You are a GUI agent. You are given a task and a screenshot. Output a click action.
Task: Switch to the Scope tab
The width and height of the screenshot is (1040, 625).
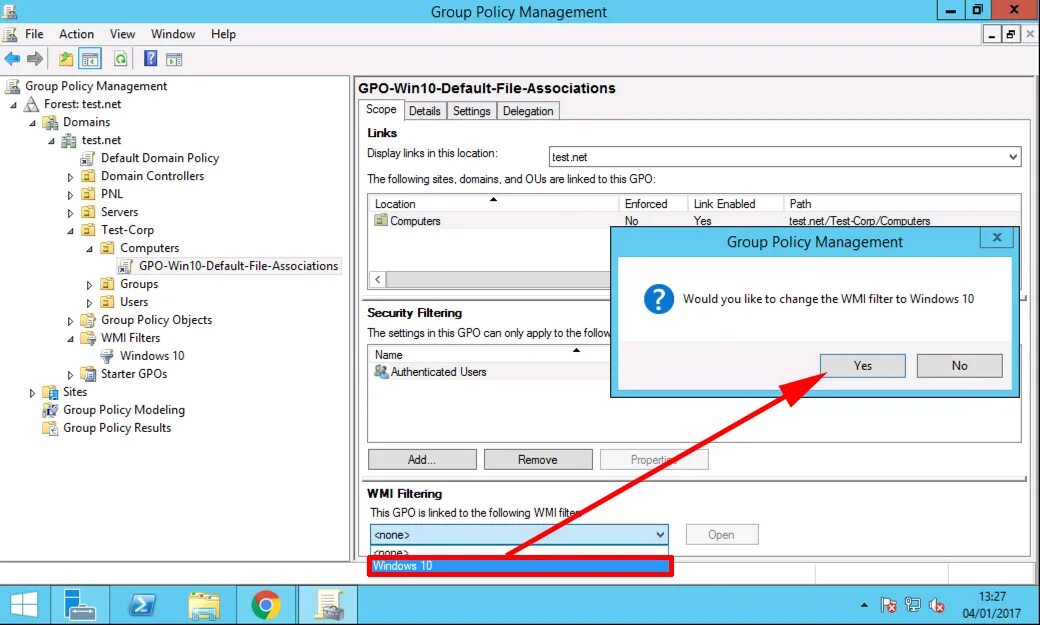point(381,109)
